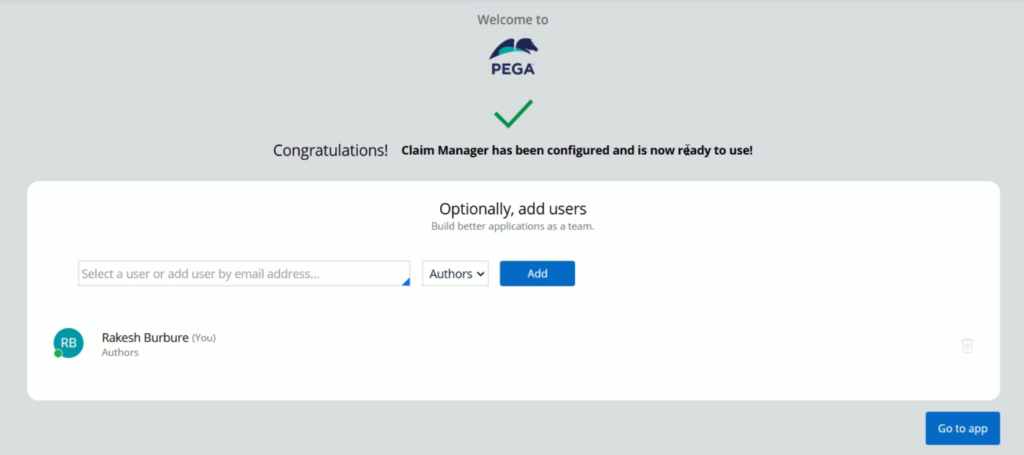Click the Go to app button

(963, 428)
